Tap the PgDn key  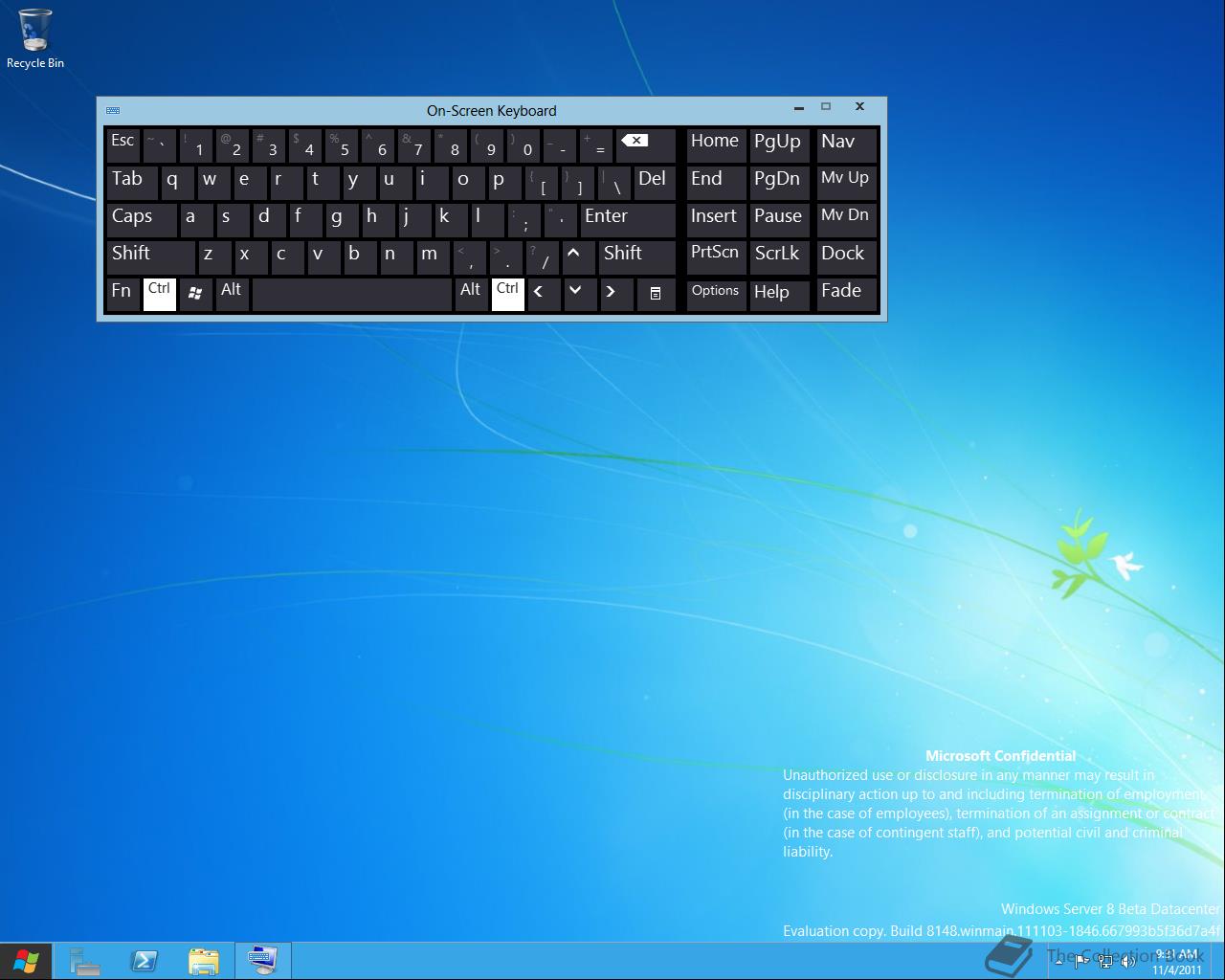(779, 182)
